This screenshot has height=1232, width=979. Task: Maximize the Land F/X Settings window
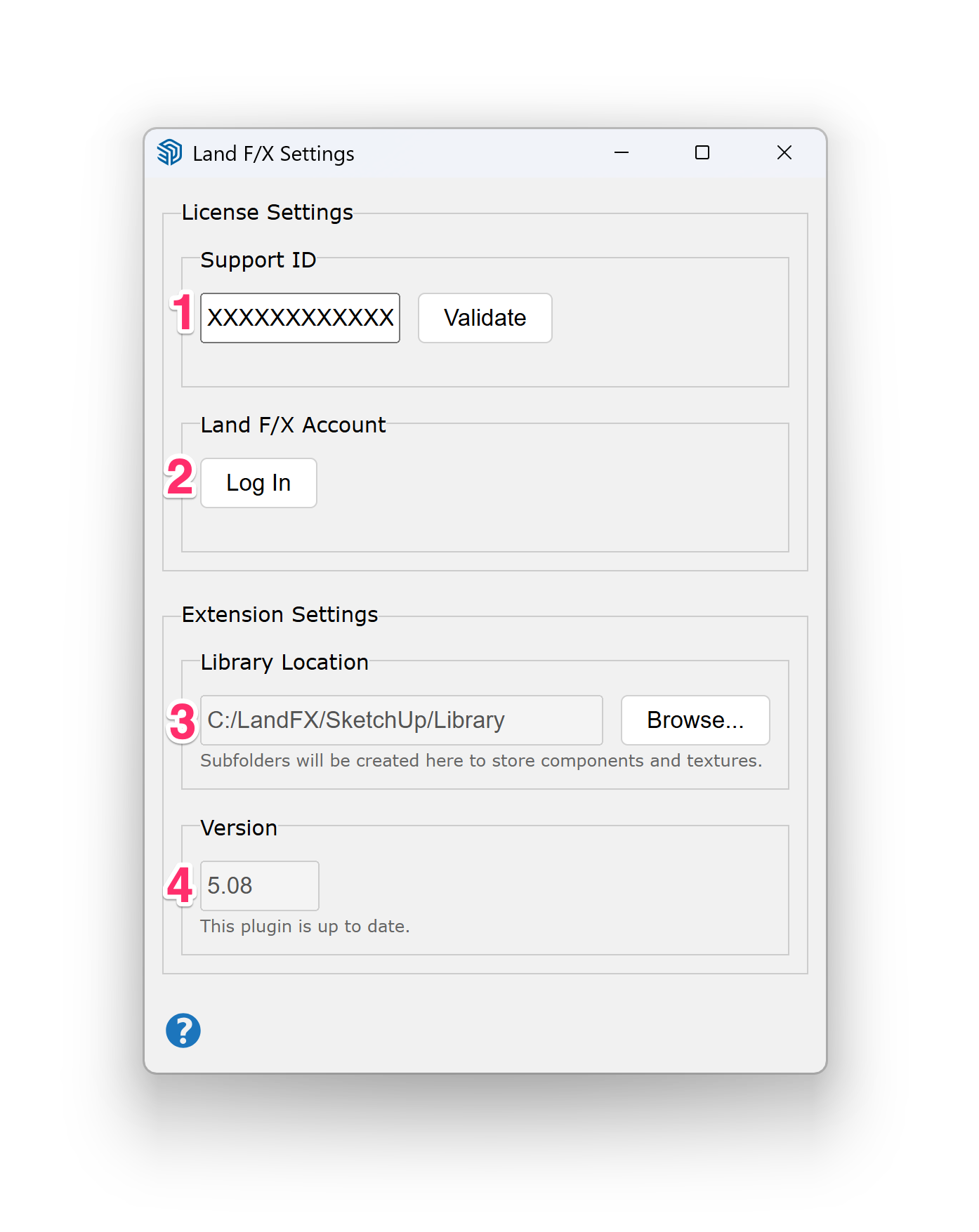tap(702, 152)
